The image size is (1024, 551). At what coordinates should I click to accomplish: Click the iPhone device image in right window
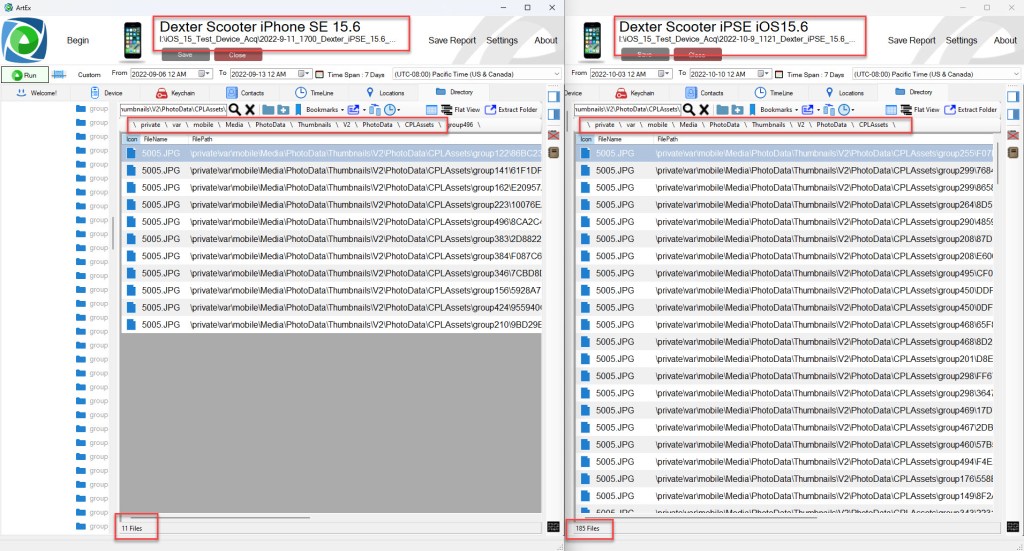pyautogui.click(x=592, y=40)
